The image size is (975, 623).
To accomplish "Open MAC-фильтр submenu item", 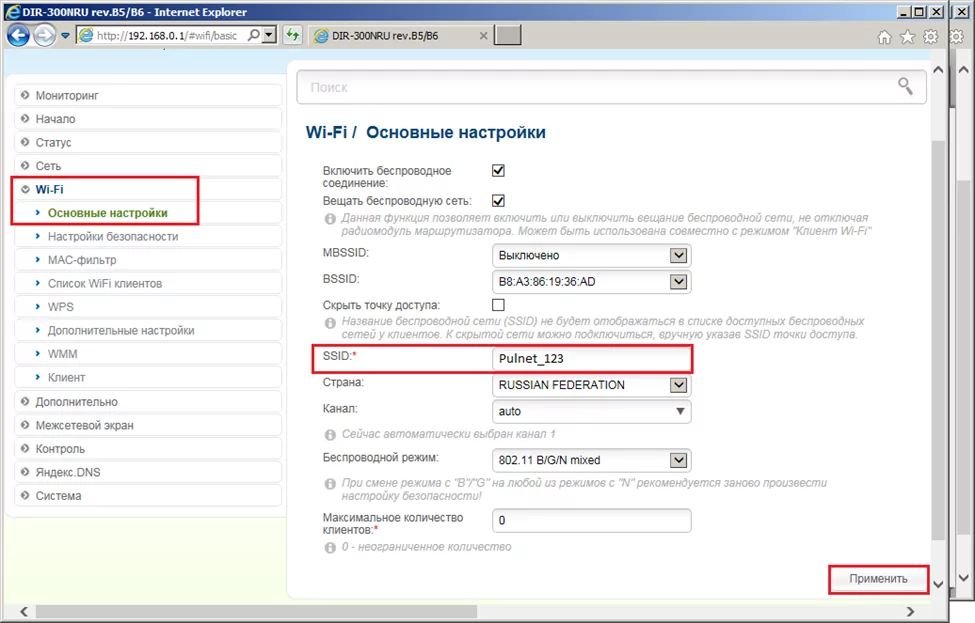I will [148, 260].
